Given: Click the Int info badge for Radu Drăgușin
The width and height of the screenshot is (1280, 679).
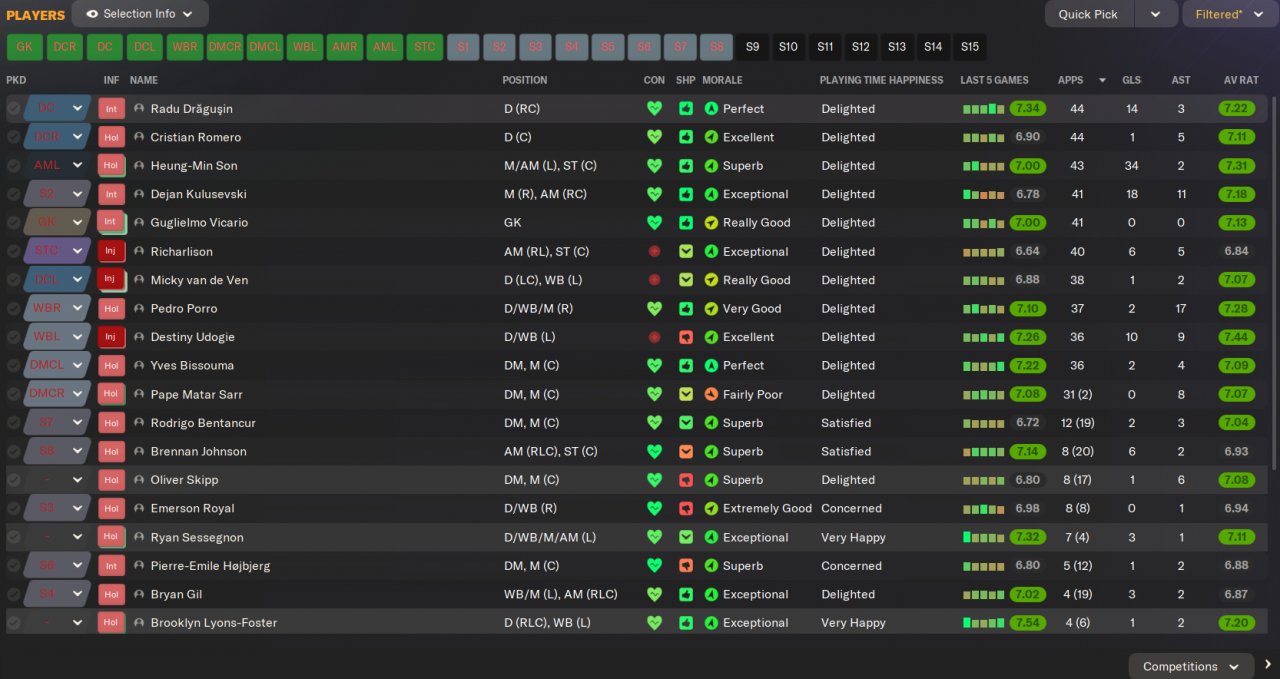Looking at the screenshot, I should click(111, 108).
